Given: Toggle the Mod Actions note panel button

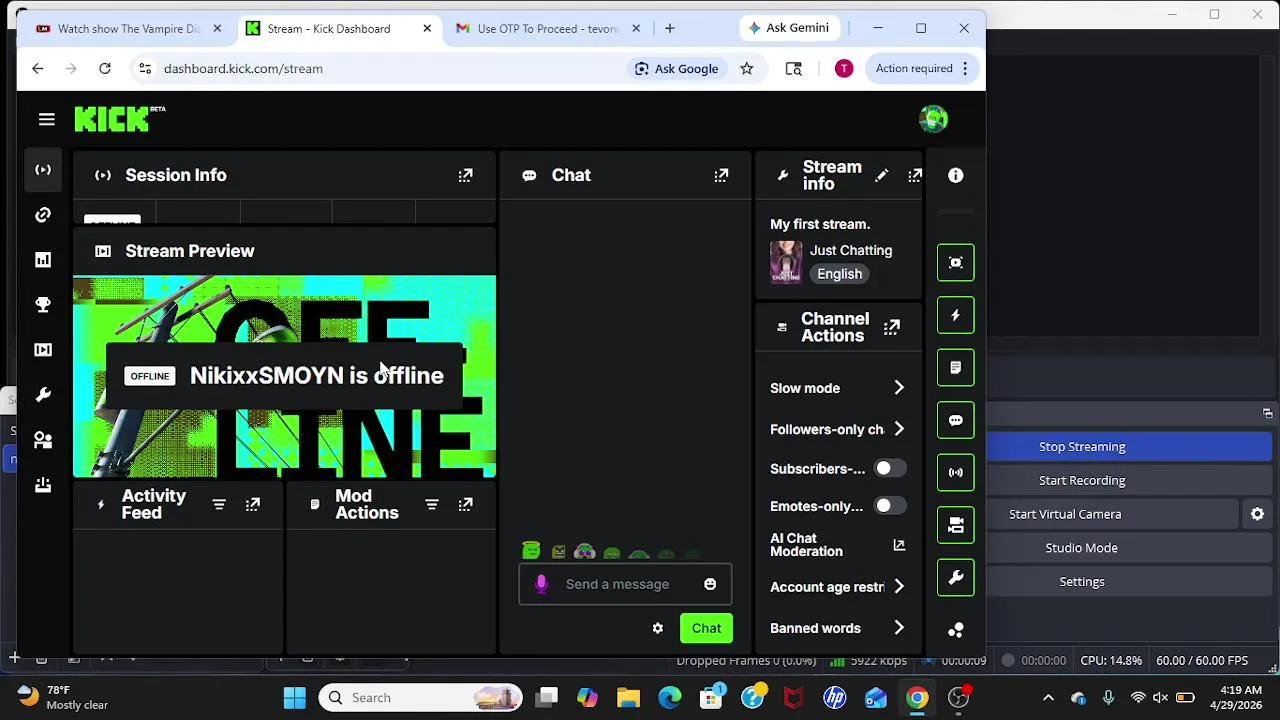Looking at the screenshot, I should point(956,367).
